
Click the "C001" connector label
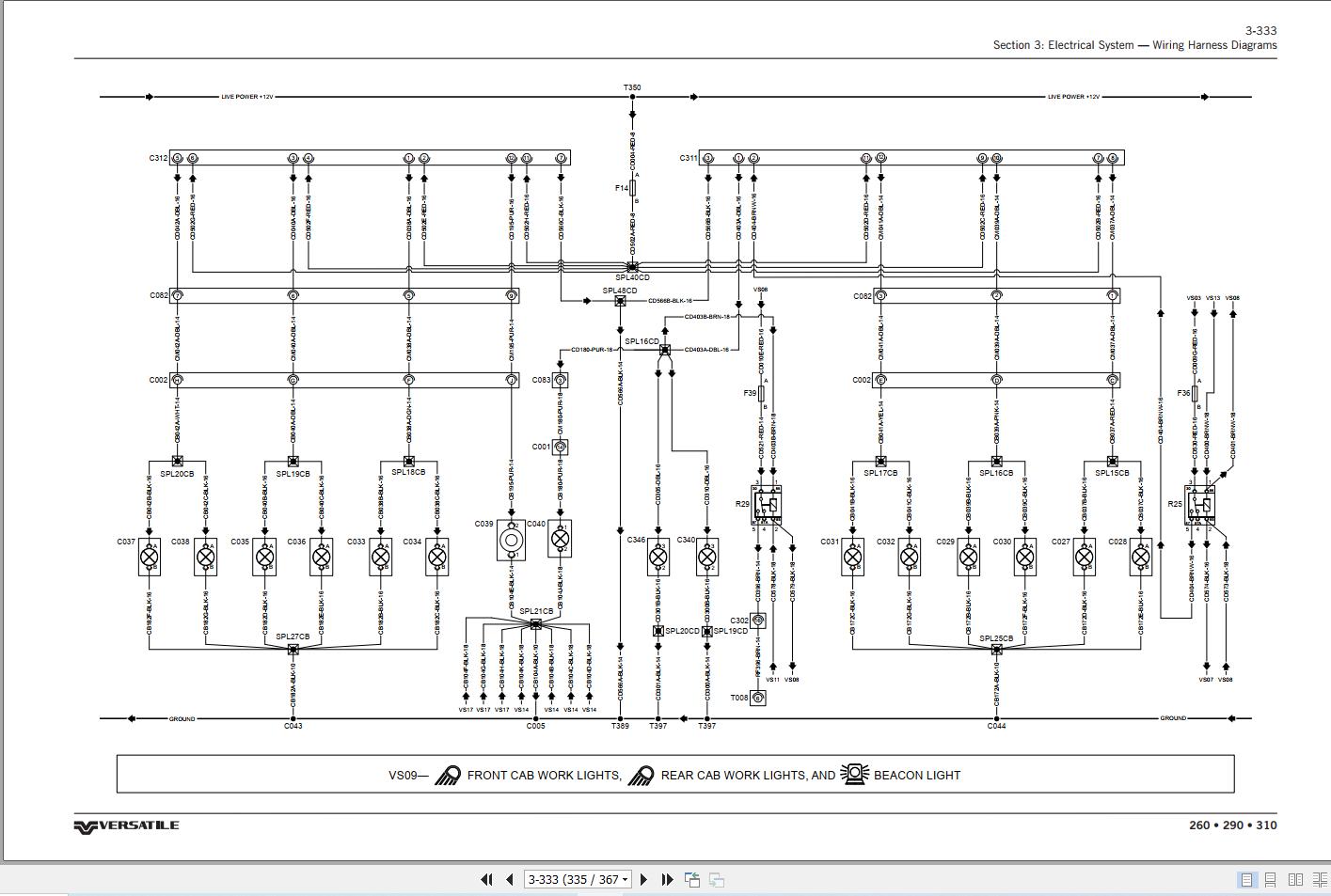pos(541,447)
